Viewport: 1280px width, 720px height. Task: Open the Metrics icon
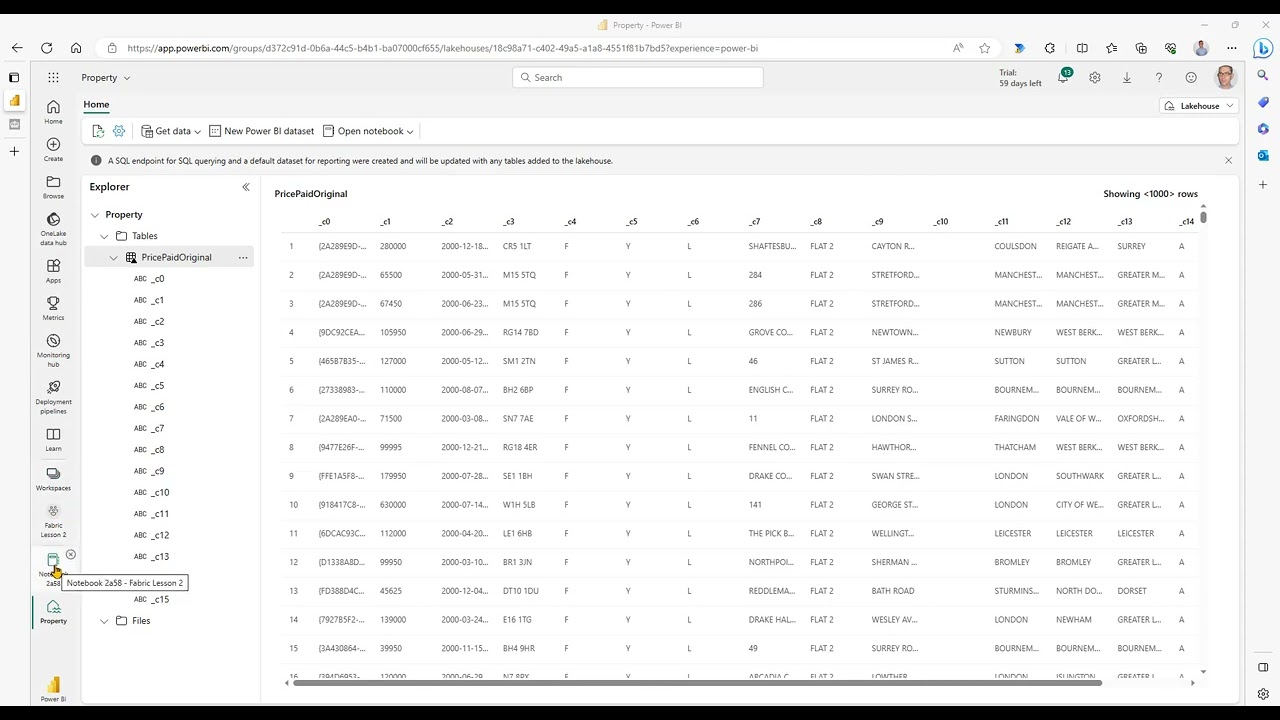click(x=53, y=308)
